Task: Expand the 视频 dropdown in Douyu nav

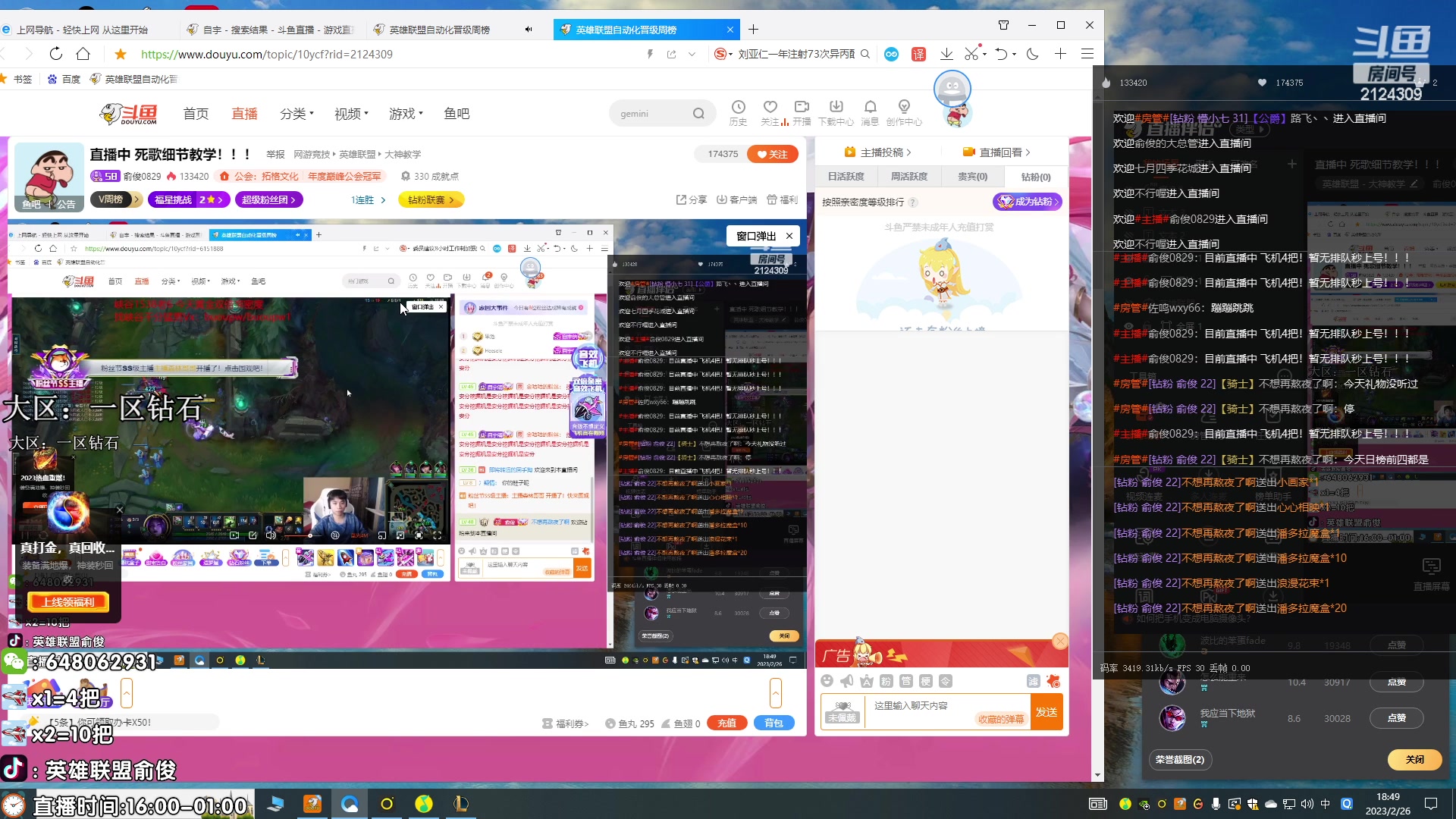Action: [351, 114]
